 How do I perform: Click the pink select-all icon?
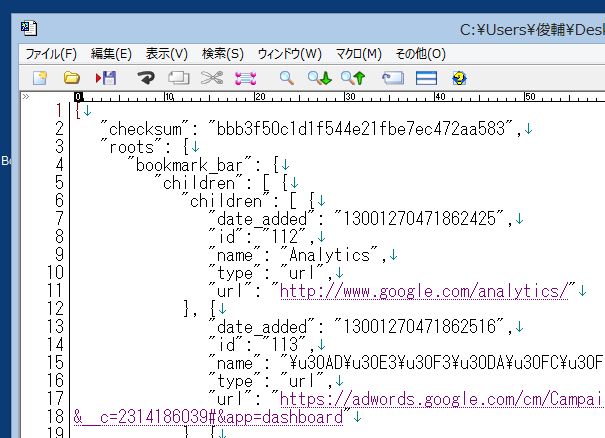pos(245,78)
